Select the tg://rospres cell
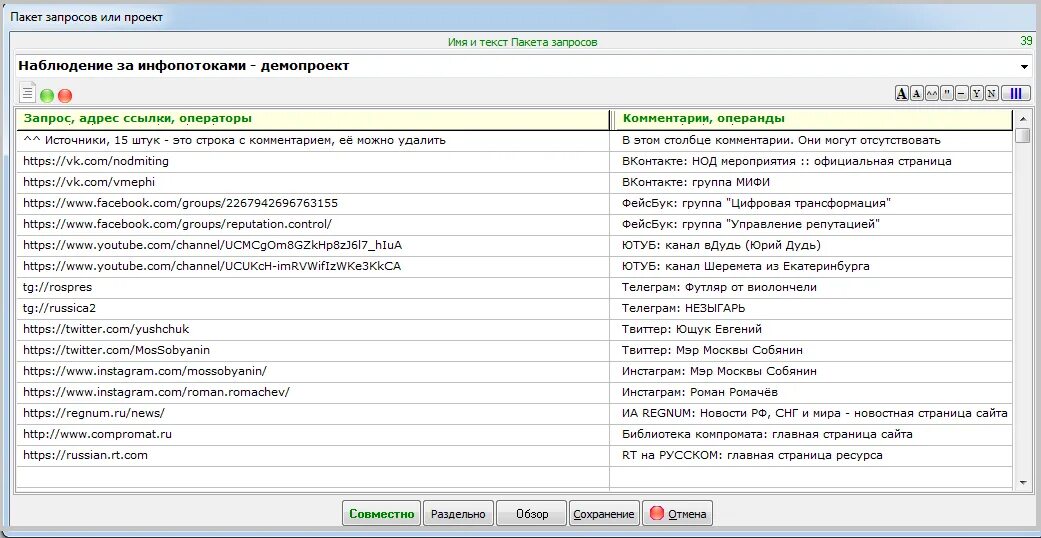 (x=313, y=288)
